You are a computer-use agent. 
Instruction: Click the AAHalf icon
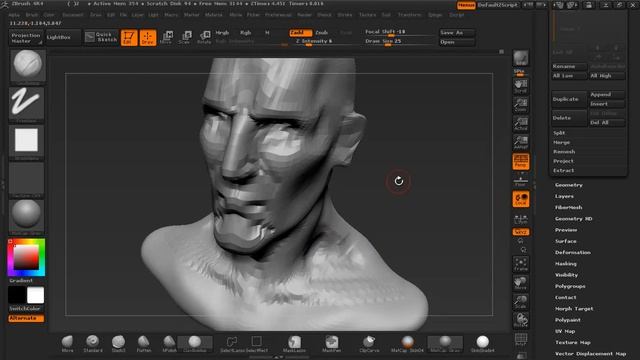coord(521,142)
